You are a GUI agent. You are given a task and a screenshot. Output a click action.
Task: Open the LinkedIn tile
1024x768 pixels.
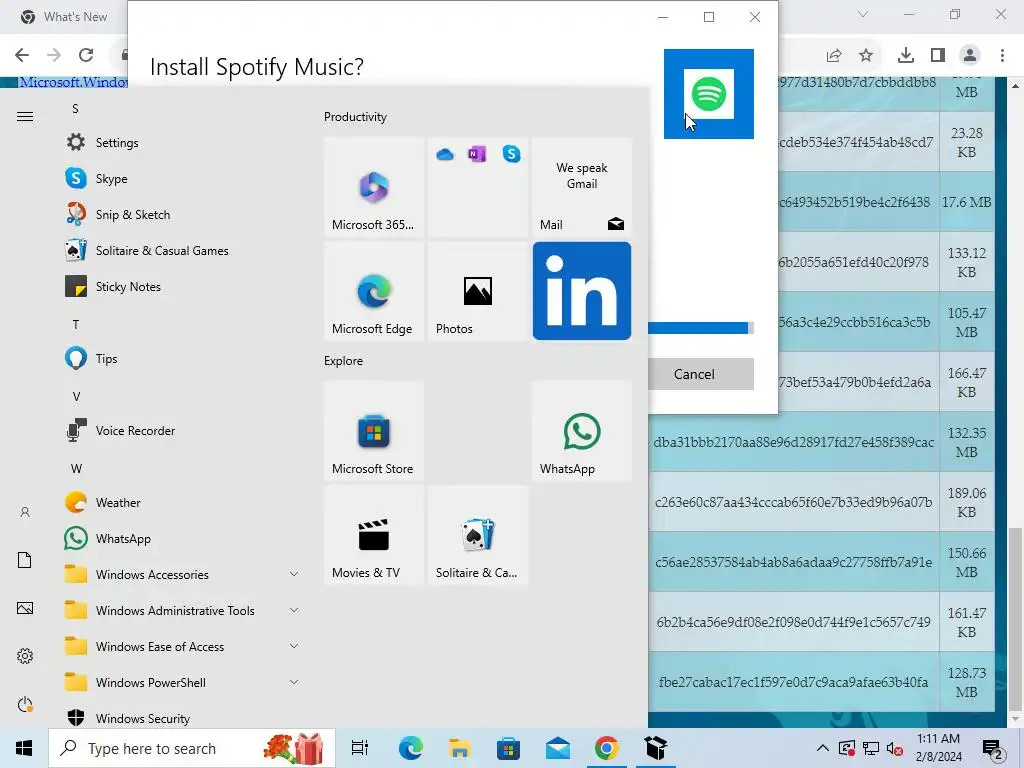coord(582,291)
